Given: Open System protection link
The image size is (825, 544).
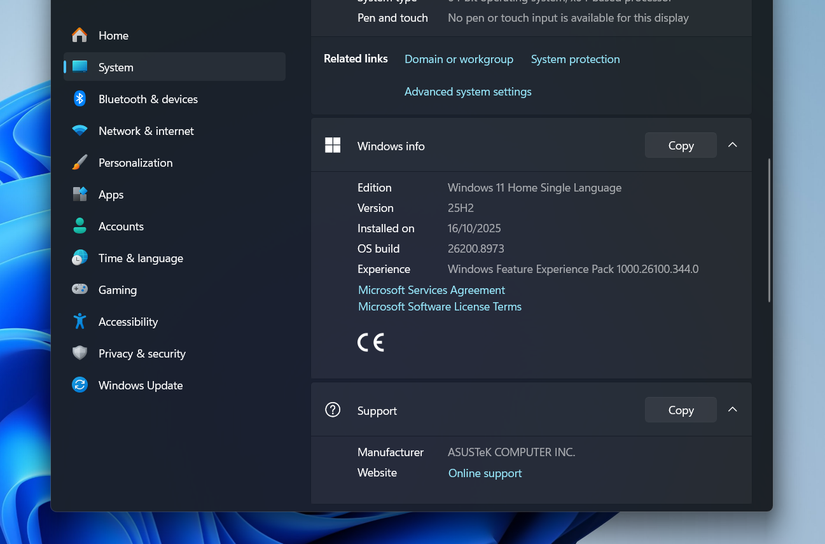Looking at the screenshot, I should point(575,59).
